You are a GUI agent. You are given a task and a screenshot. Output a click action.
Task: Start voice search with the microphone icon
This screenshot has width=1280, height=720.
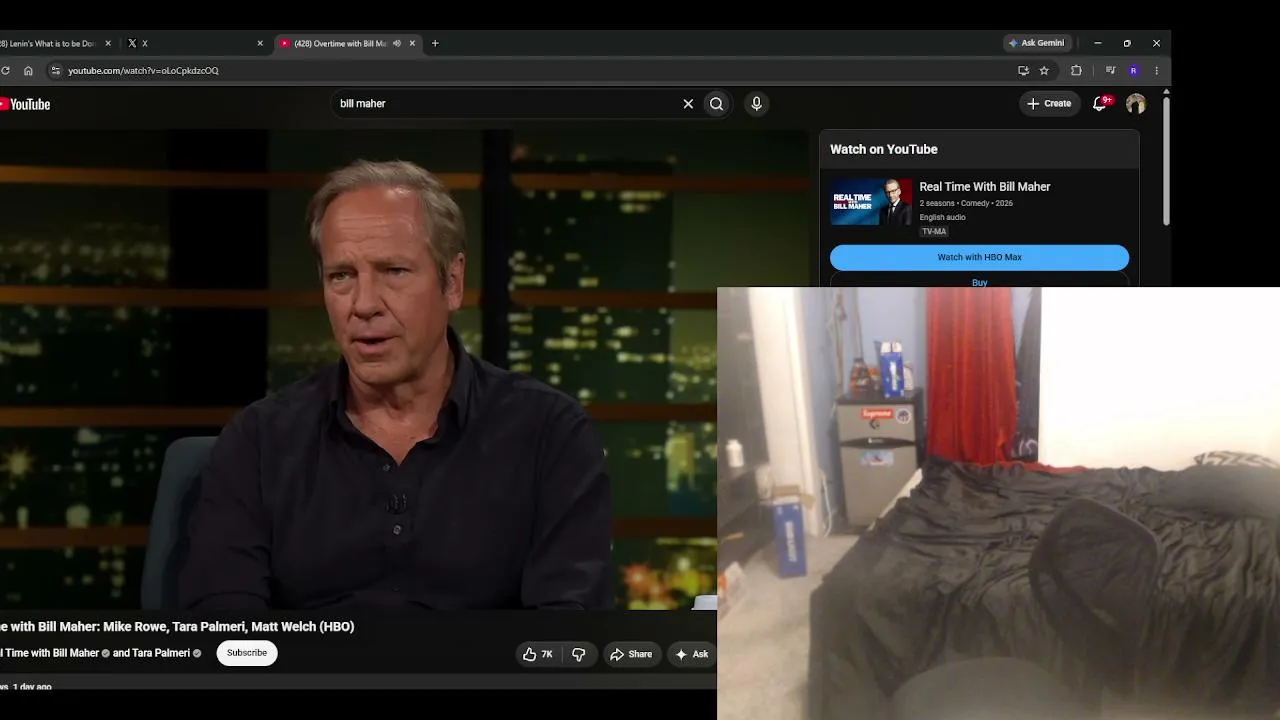pyautogui.click(x=756, y=104)
